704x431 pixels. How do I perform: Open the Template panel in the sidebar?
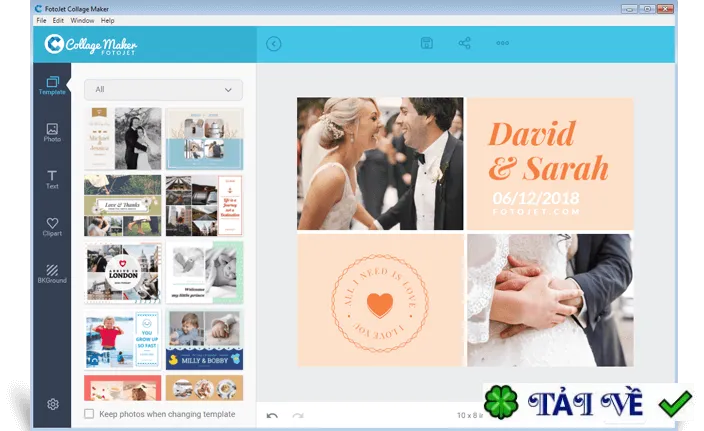[52, 86]
